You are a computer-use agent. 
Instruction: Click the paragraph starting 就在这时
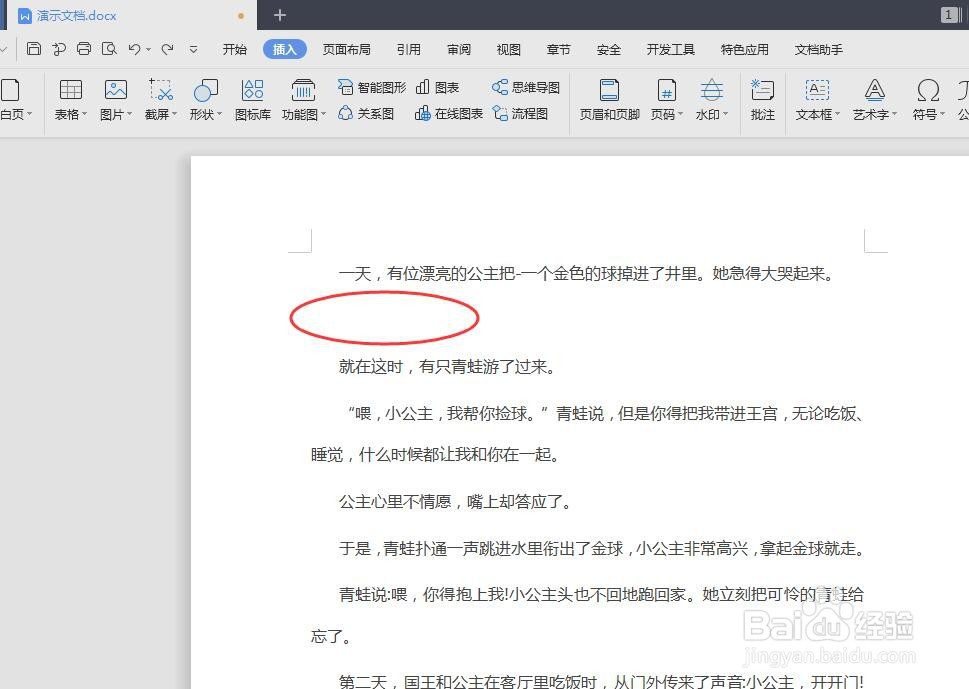point(447,366)
